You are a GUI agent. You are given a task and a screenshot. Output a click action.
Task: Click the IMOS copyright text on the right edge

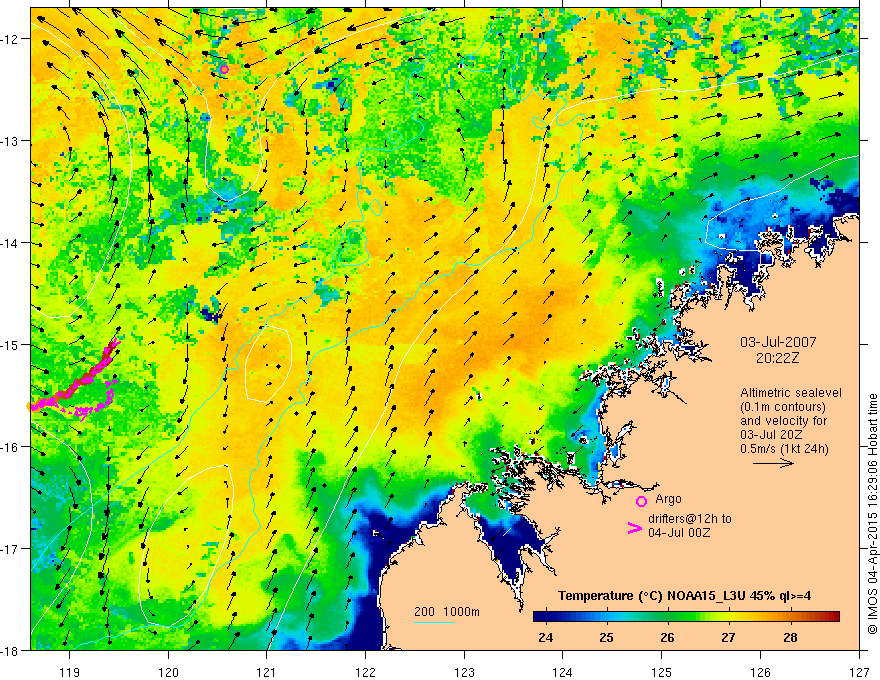[872, 514]
